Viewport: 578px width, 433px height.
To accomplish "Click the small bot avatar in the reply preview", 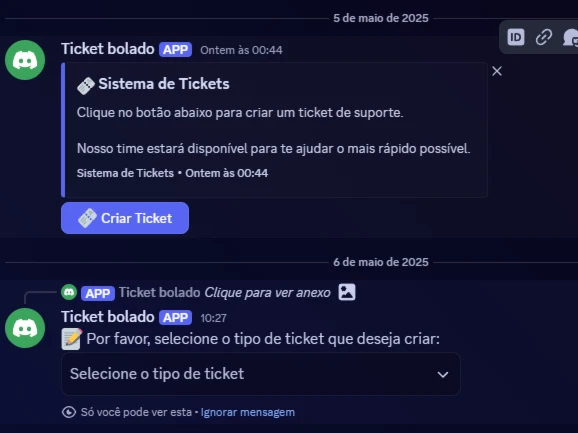I will pos(69,292).
